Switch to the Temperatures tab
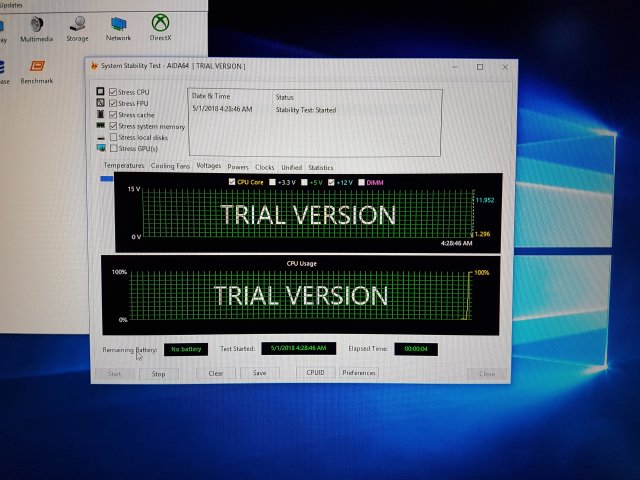The image size is (640, 480). (x=123, y=166)
